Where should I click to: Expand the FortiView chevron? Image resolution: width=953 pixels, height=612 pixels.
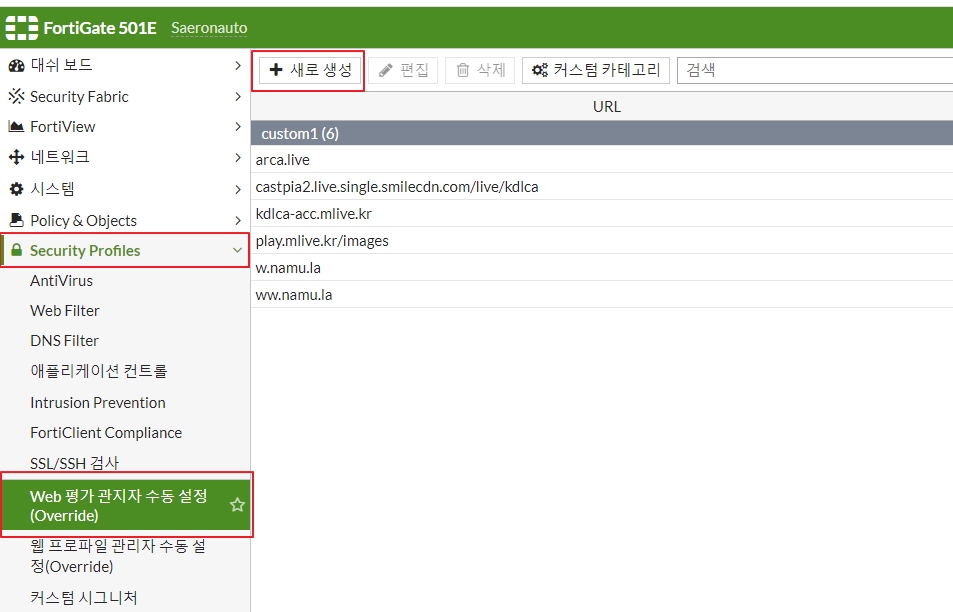238,126
